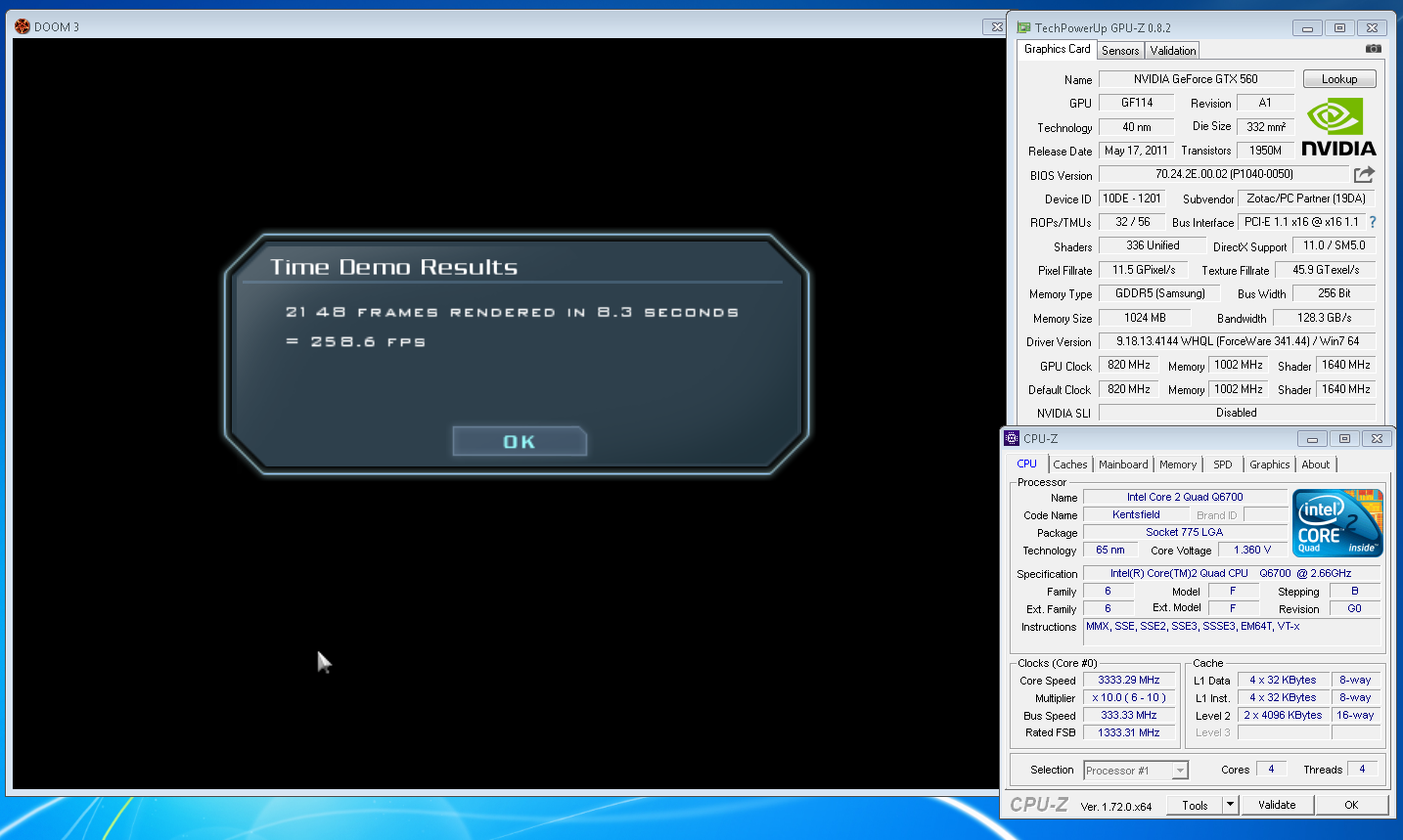Viewport: 1403px width, 840px height.
Task: Click the GPU name field NVIDIA GeForce GTX 560
Action: pos(1196,79)
